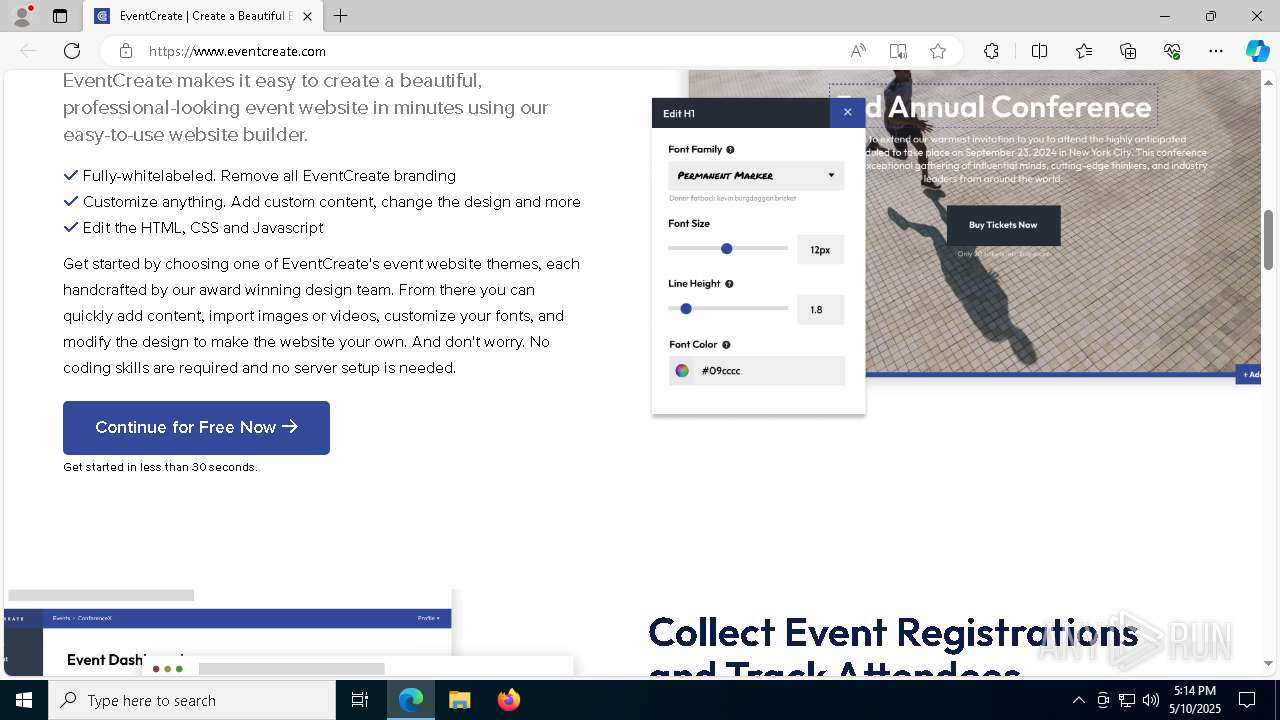
Task: Open browser profile icon
Action: (22, 16)
